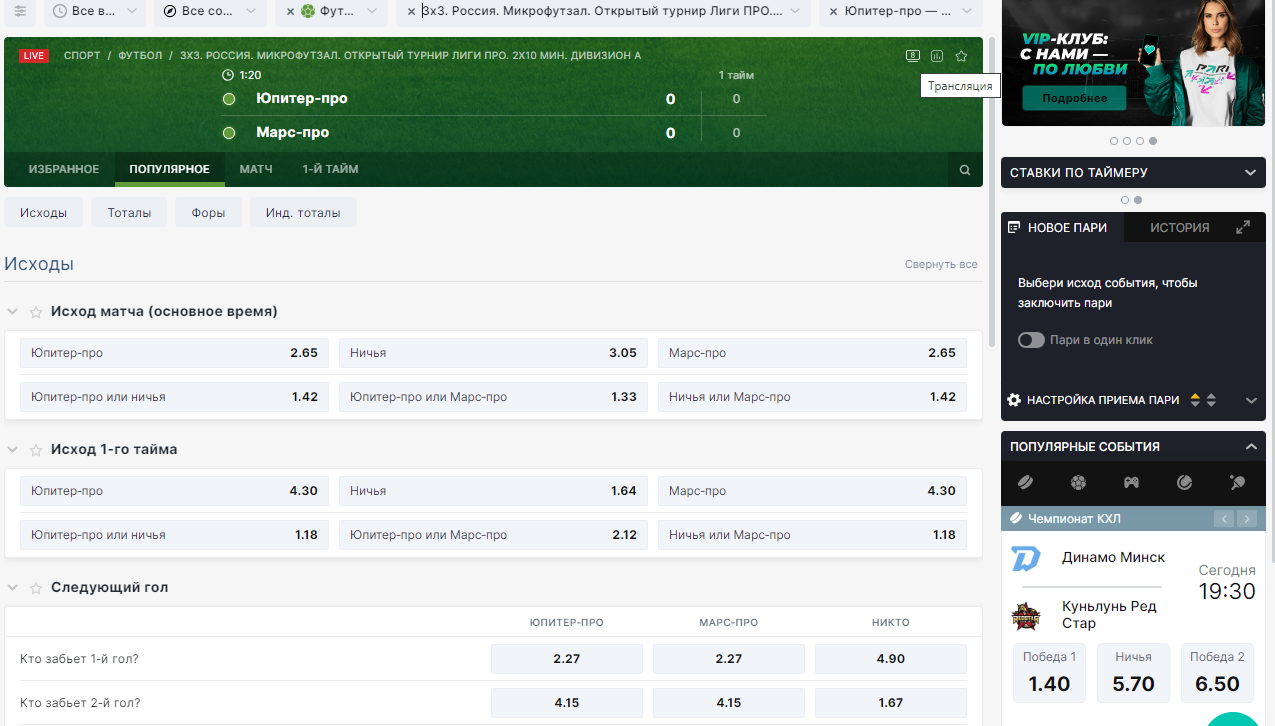Open the 'Все со...' events filter dropdown
Viewport: 1275px width, 726px height.
coord(209,11)
